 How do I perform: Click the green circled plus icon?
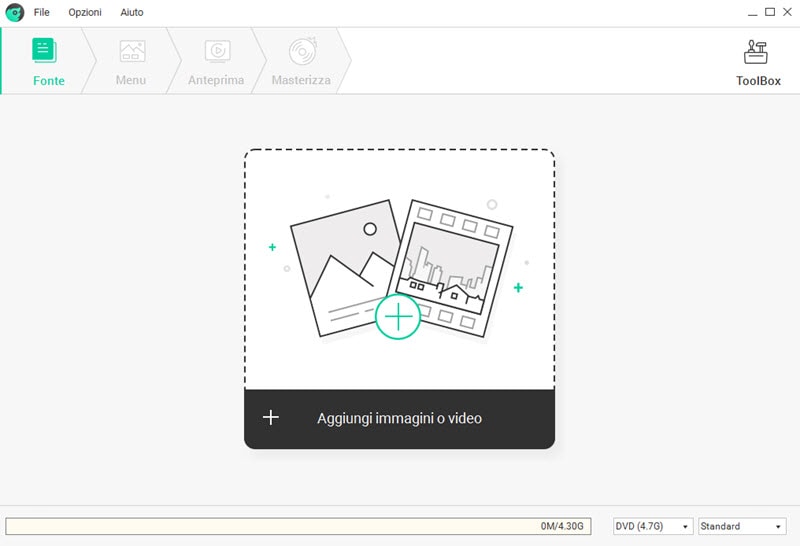398,317
